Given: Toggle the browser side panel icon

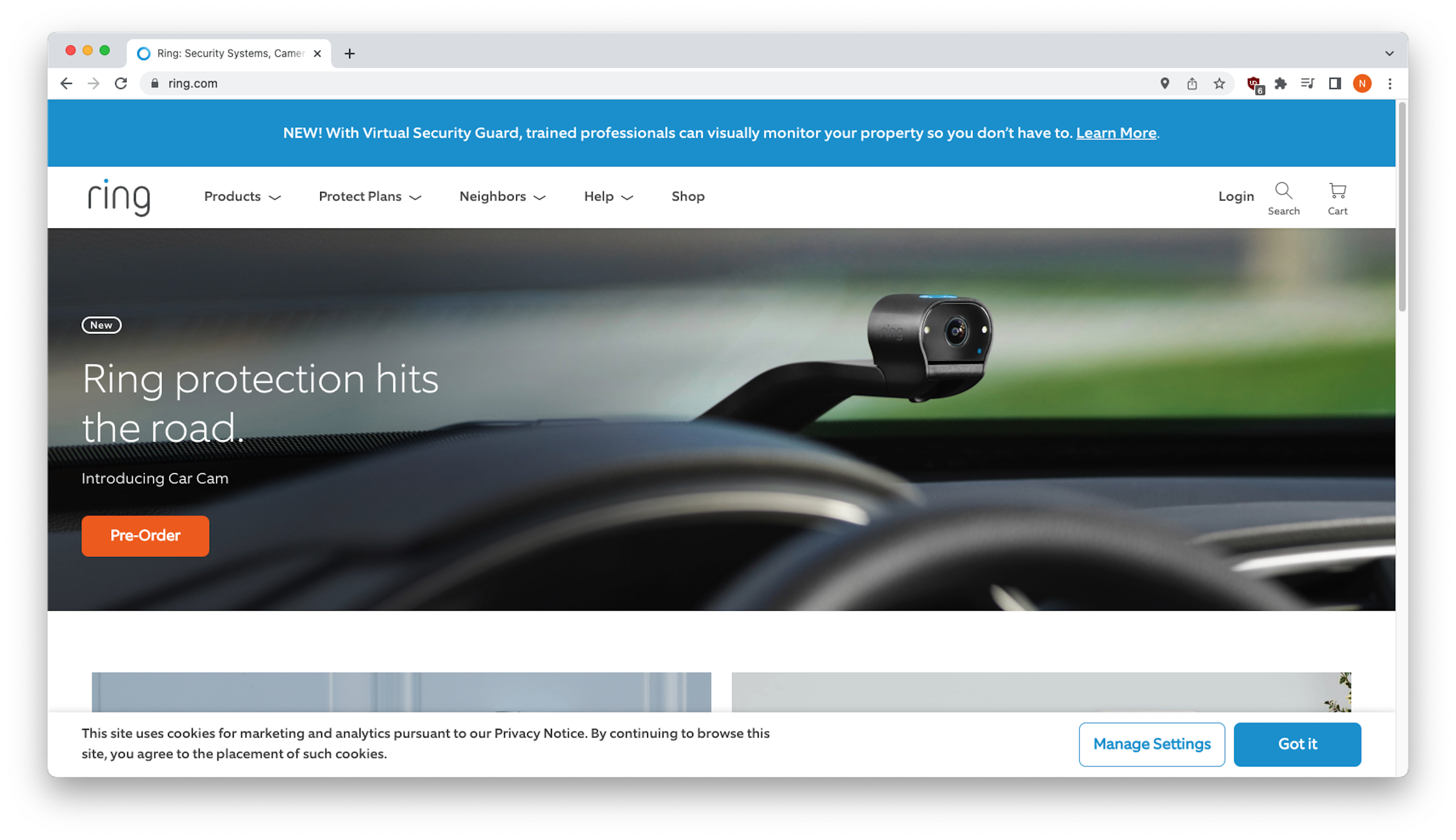Looking at the screenshot, I should pos(1334,84).
